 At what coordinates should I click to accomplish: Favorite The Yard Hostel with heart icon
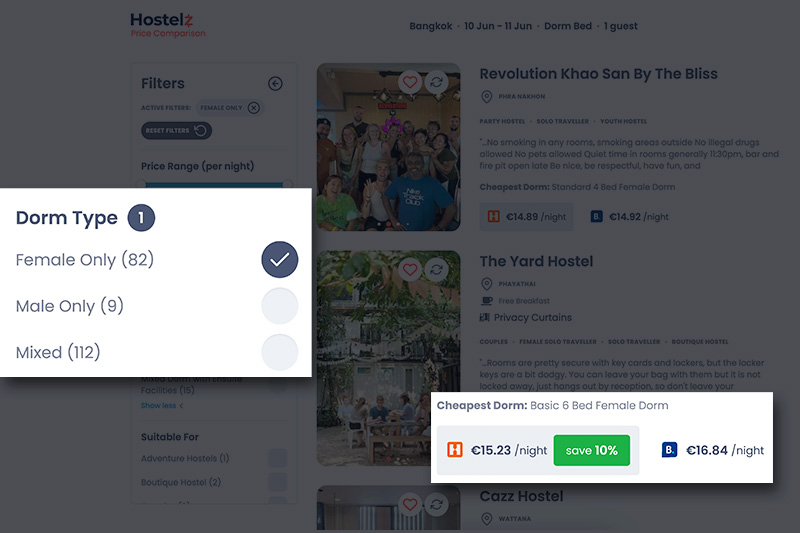coord(410,269)
